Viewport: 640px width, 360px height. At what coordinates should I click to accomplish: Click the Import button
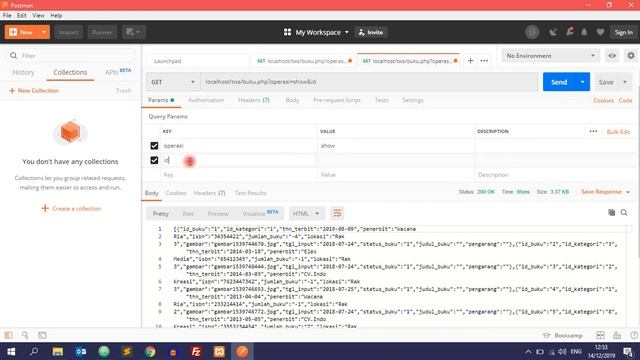point(68,32)
